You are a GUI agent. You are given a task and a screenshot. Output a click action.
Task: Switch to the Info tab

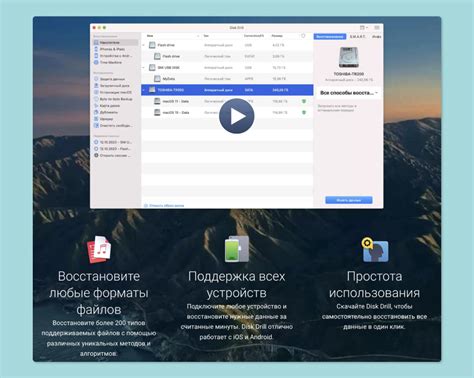[x=377, y=36]
